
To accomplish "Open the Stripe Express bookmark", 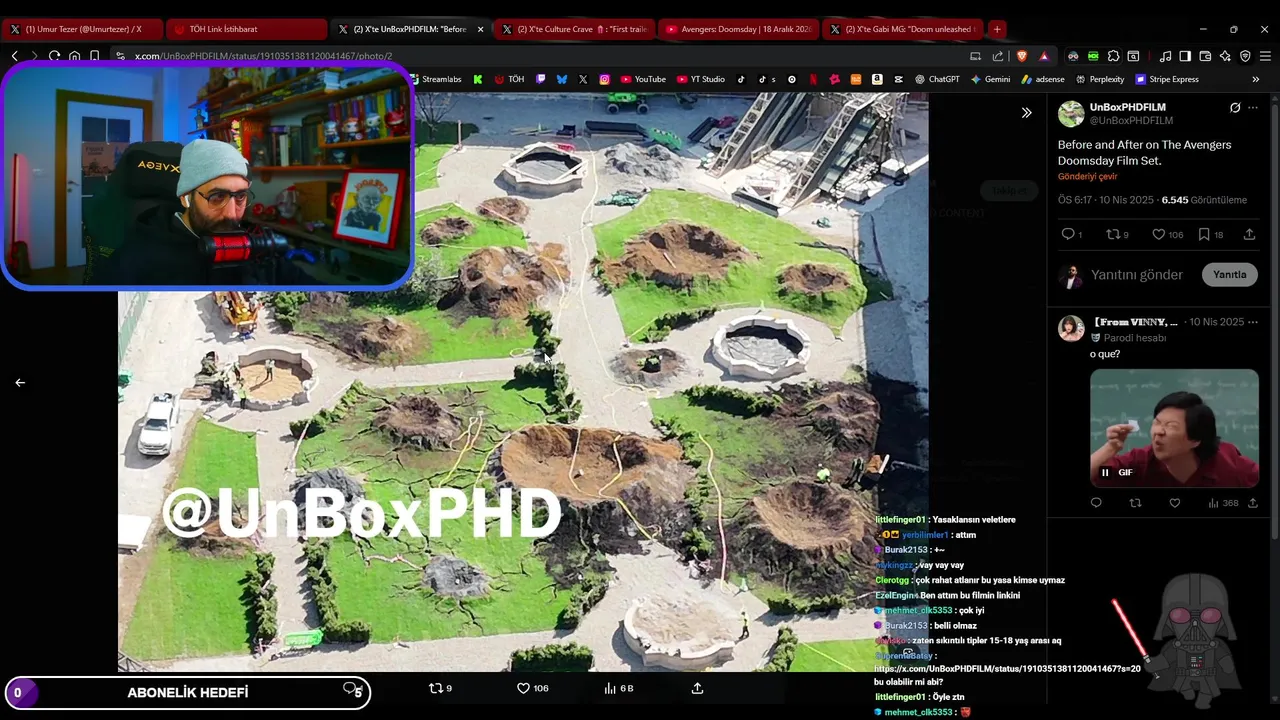I will pos(1167,79).
